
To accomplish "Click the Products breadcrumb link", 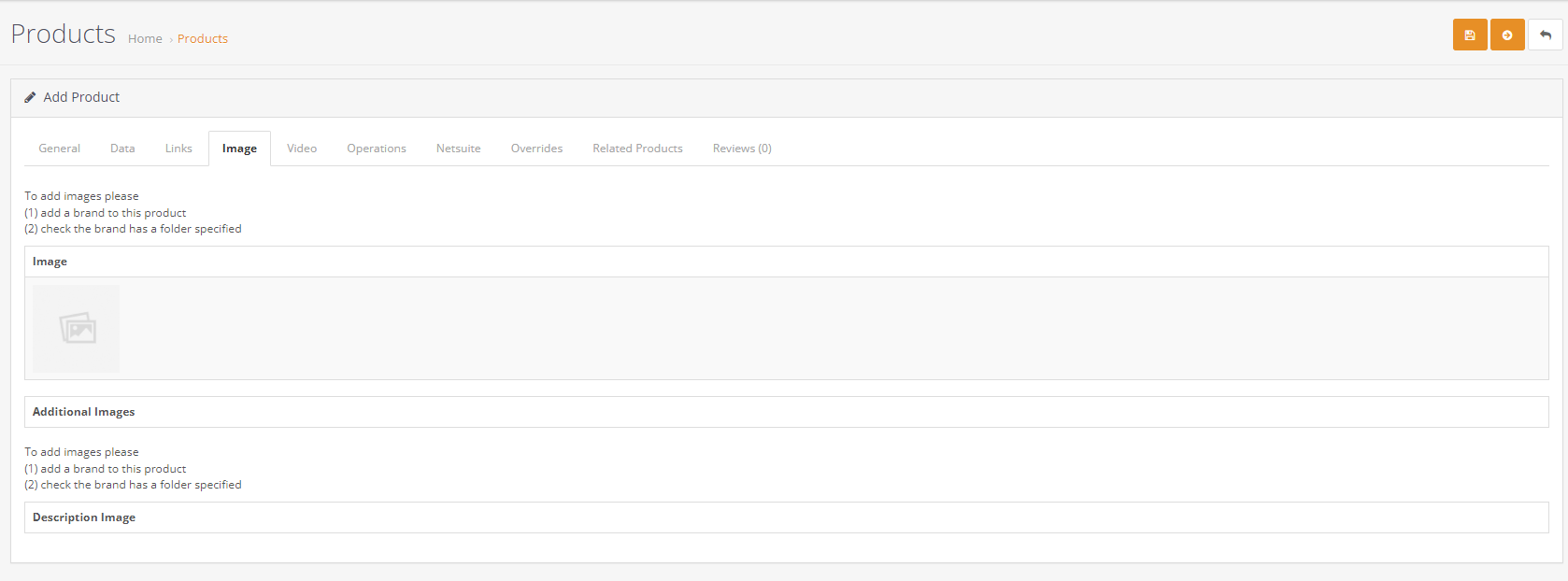I will [x=203, y=38].
